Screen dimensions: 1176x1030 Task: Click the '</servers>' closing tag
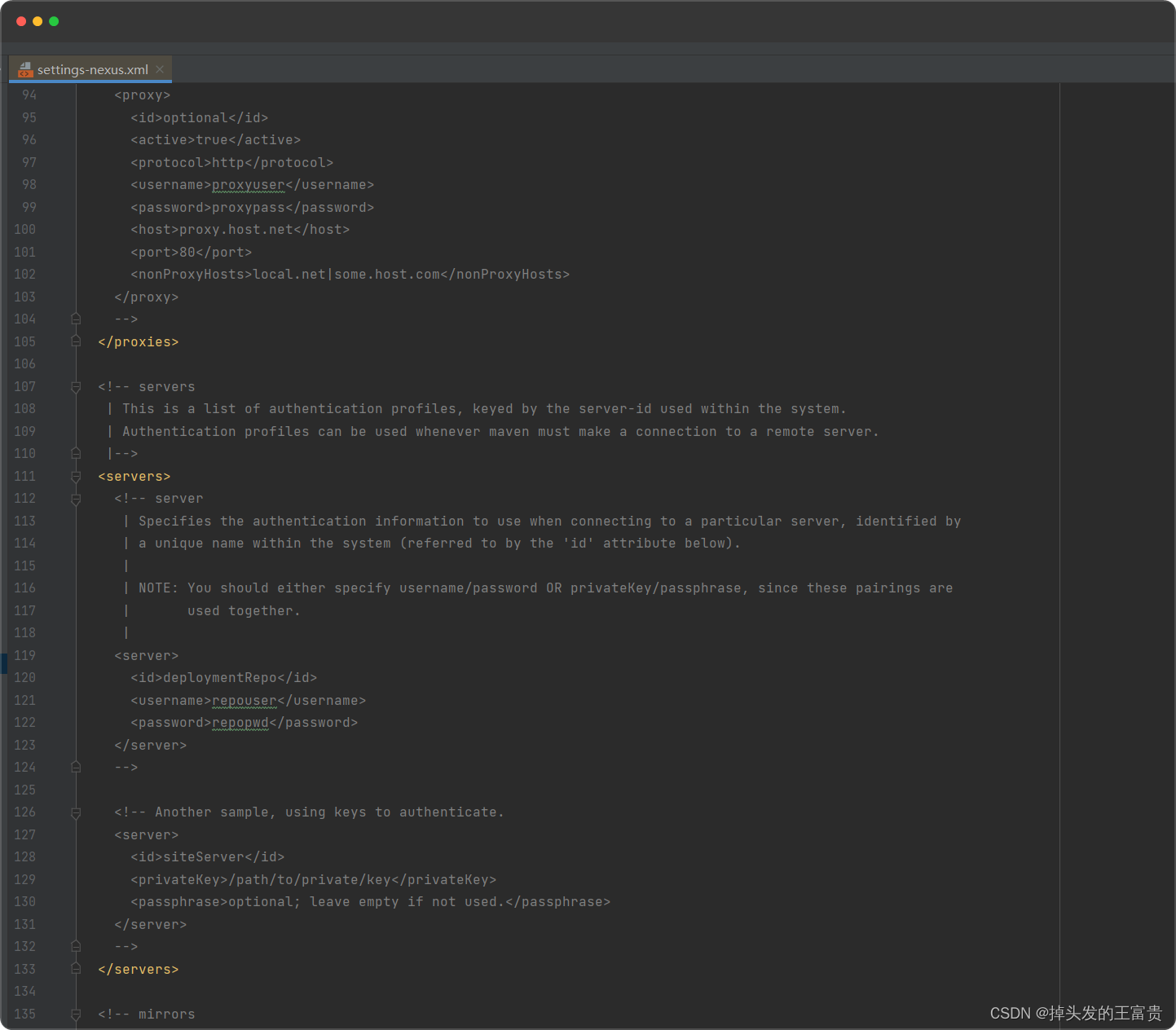(139, 969)
